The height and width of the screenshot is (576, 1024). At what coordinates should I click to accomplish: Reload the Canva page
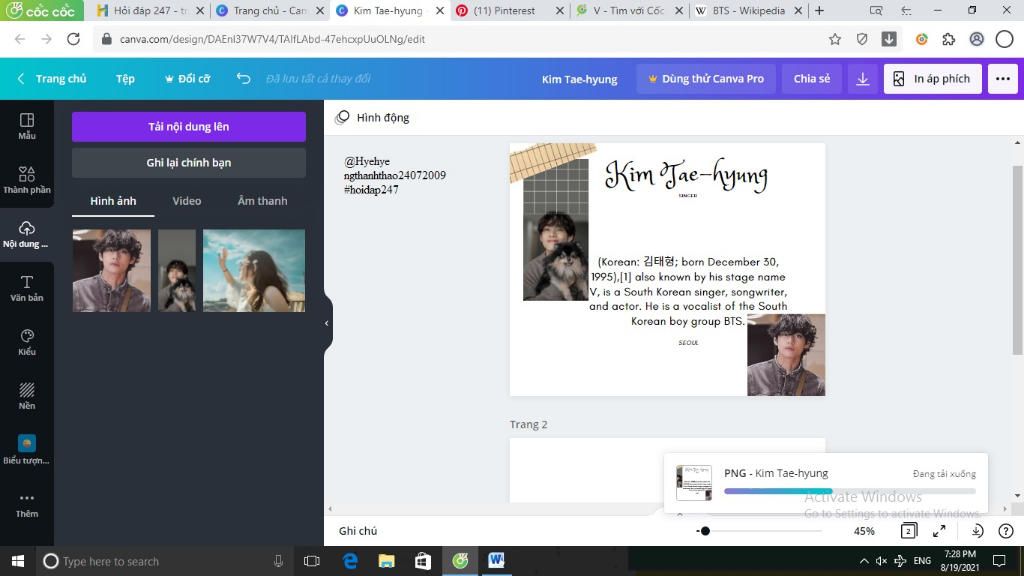[x=74, y=39]
